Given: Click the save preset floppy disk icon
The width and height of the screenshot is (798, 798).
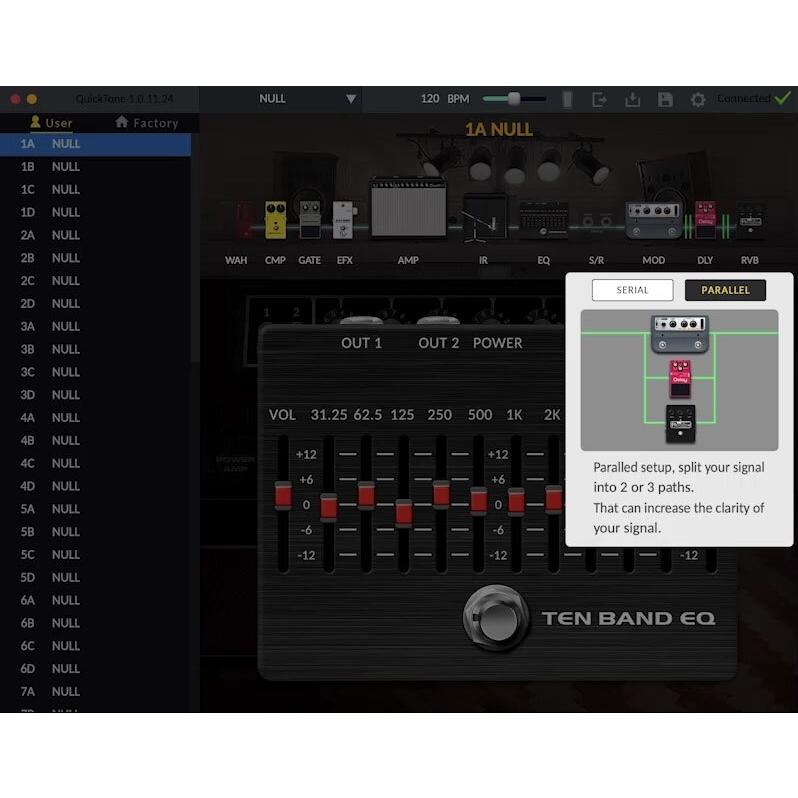Looking at the screenshot, I should pyautogui.click(x=665, y=99).
